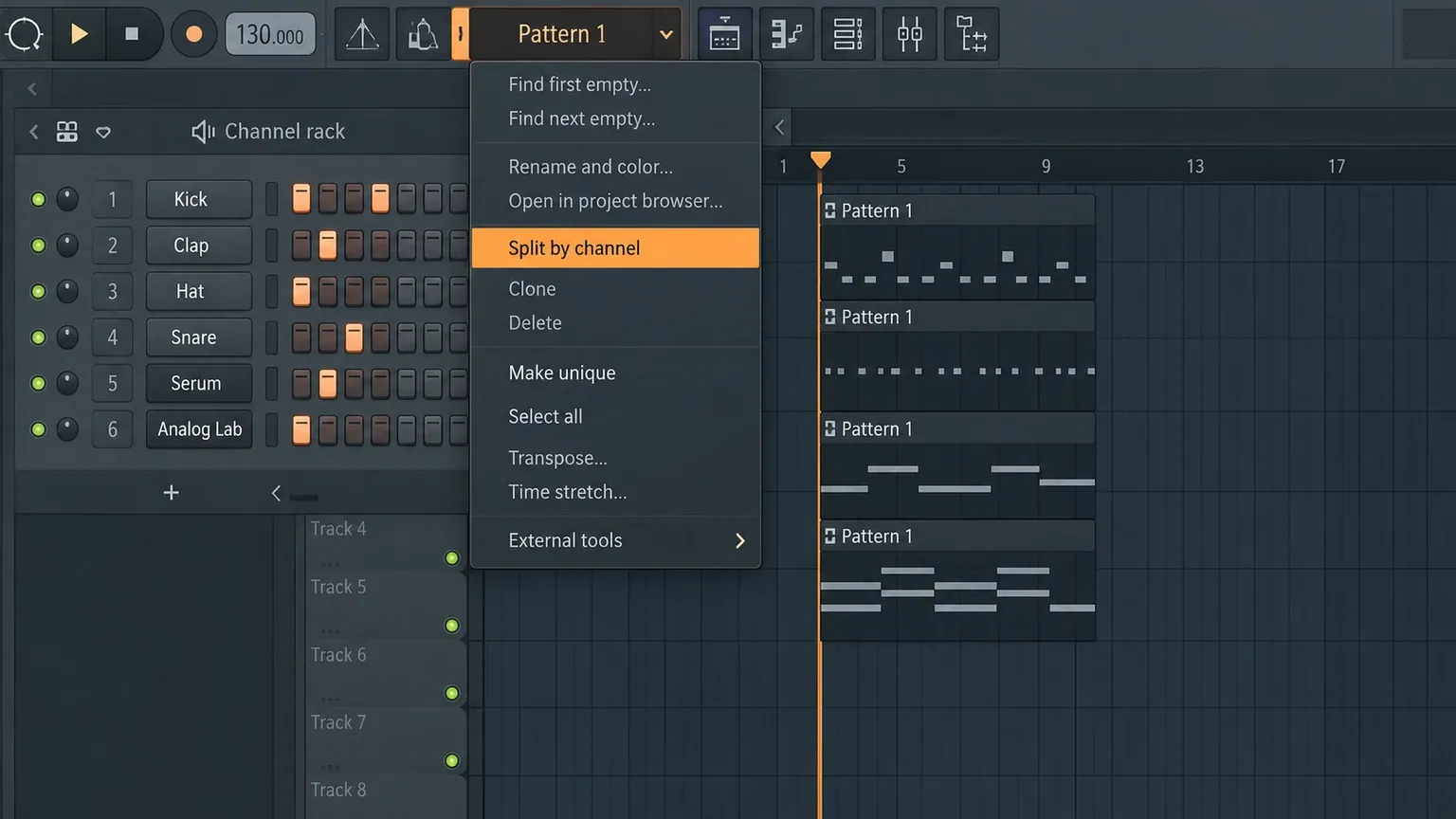Mute the Kick channel green LED
The height and width of the screenshot is (819, 1456).
[38, 199]
